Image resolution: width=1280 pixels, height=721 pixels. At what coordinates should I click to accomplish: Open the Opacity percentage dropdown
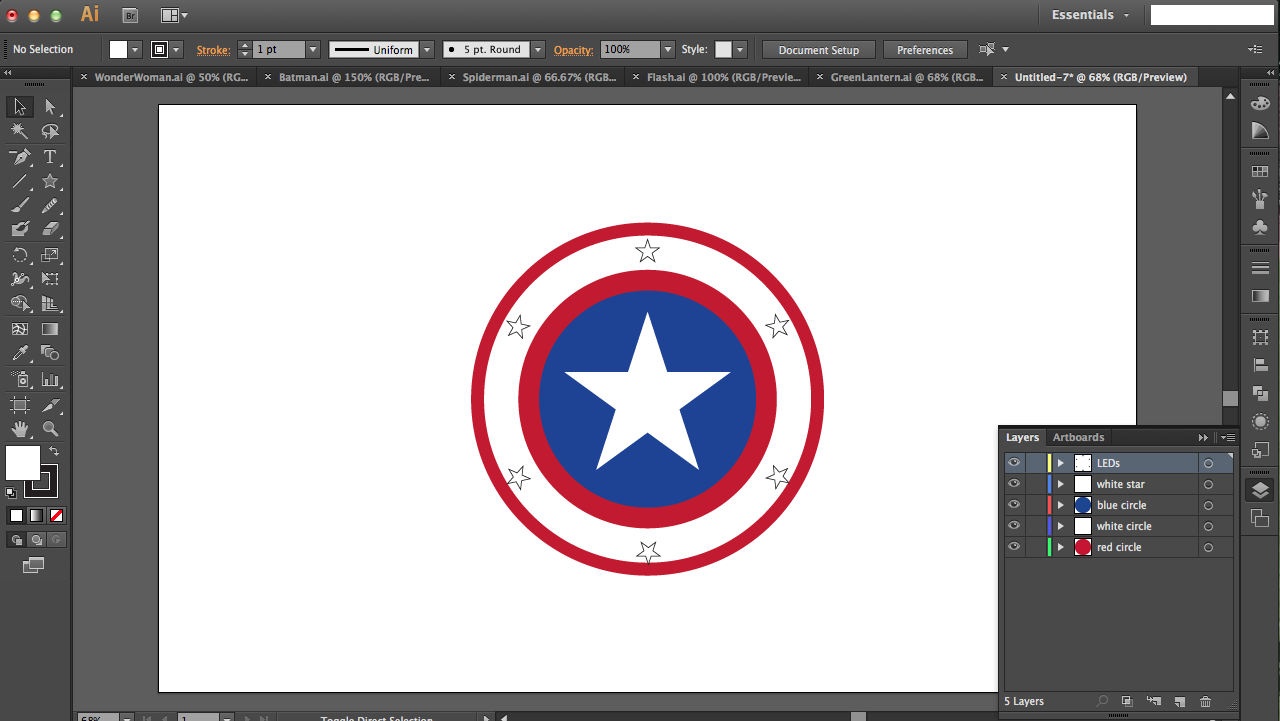coord(668,49)
